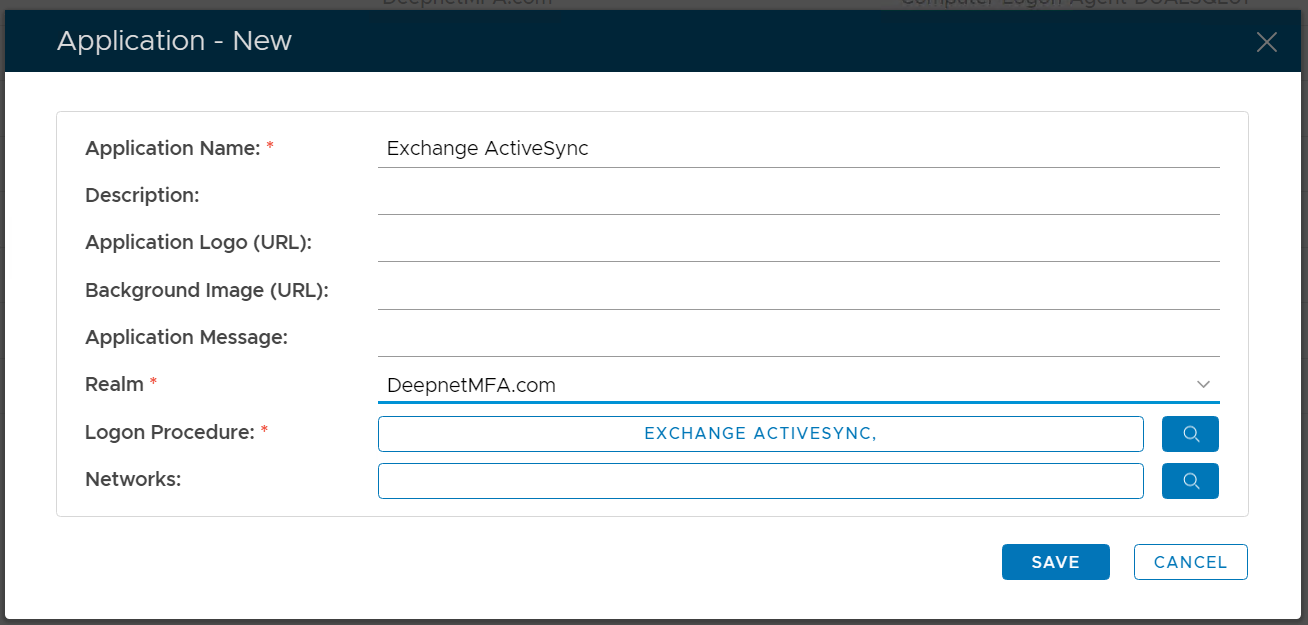
Task: Expand the Realm dropdown chevron
Action: coord(1203,385)
